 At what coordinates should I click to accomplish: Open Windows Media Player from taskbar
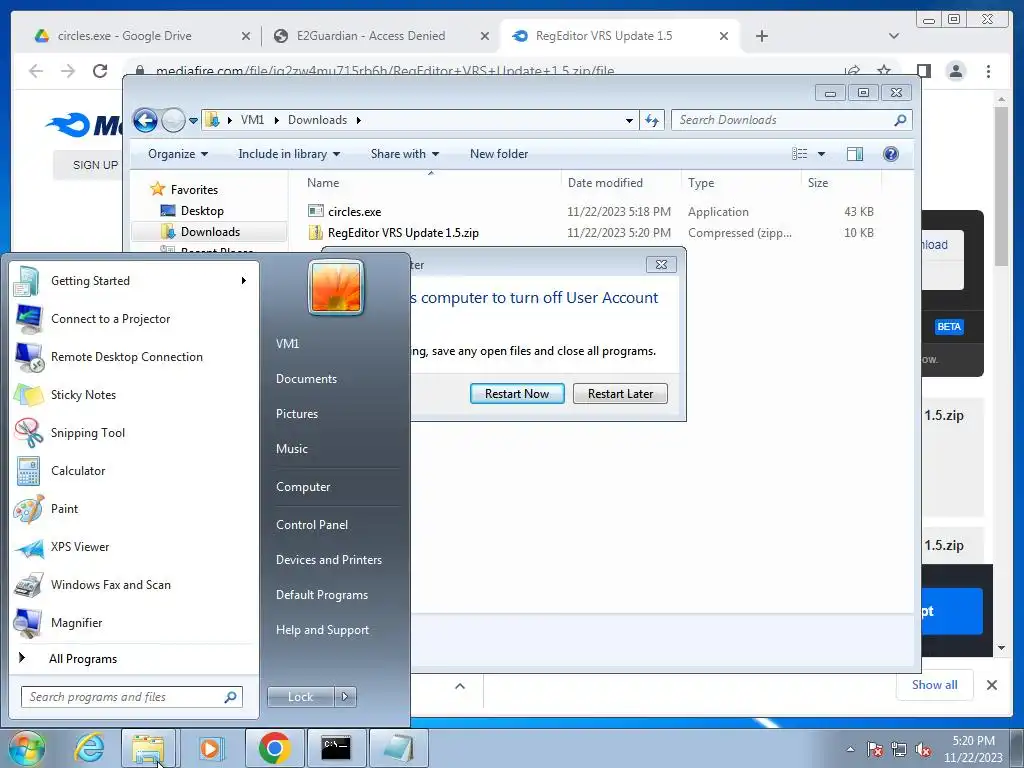coord(211,748)
